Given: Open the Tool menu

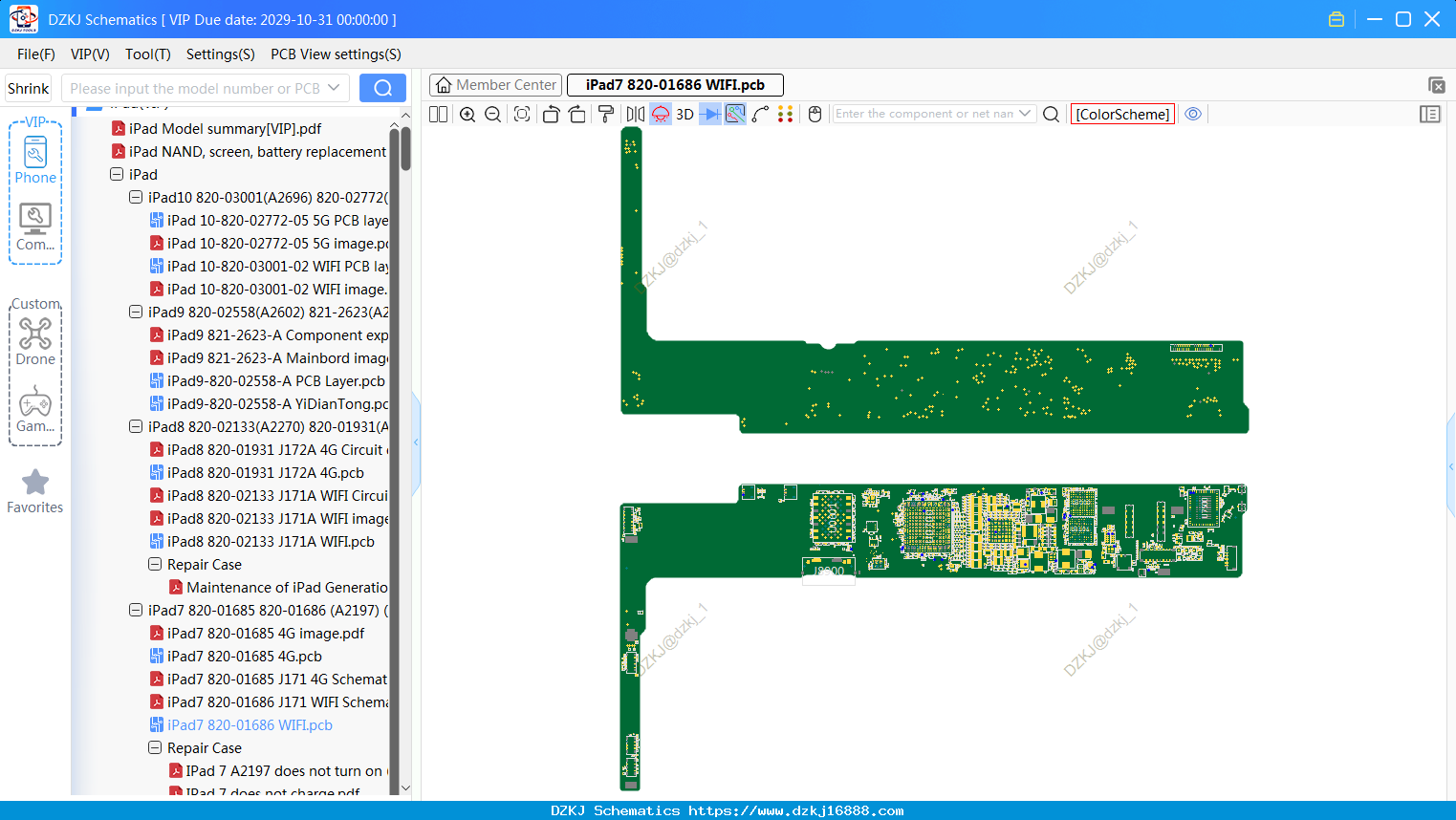Looking at the screenshot, I should click(x=148, y=54).
